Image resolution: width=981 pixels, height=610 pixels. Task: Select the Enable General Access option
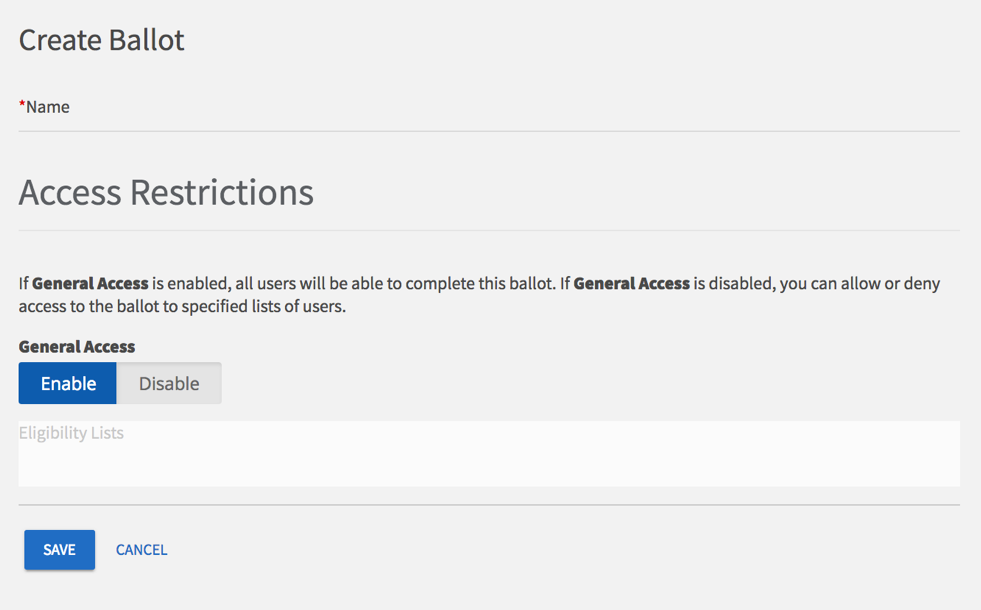pos(68,384)
